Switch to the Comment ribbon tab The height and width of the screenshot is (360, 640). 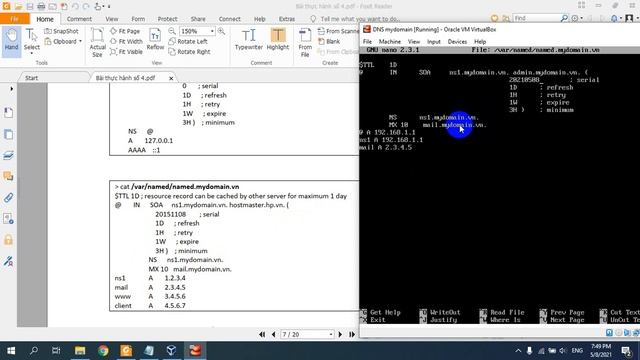(x=79, y=19)
